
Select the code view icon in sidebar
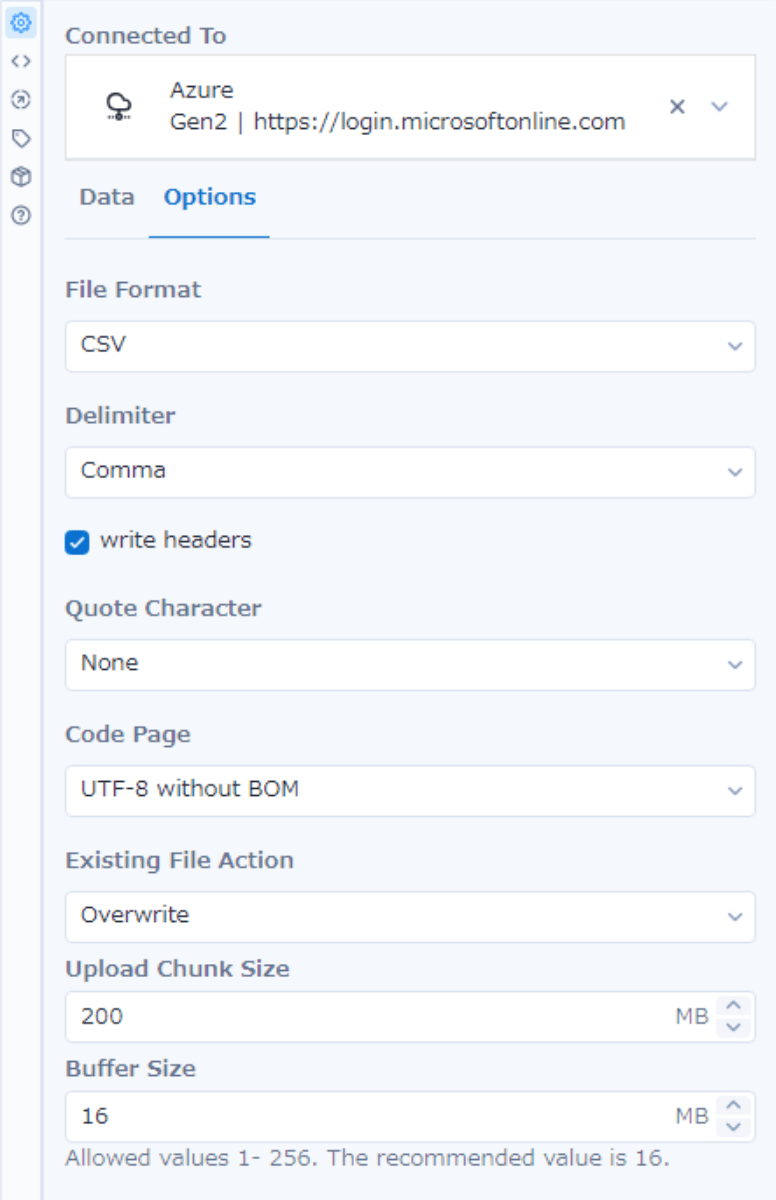[21, 62]
